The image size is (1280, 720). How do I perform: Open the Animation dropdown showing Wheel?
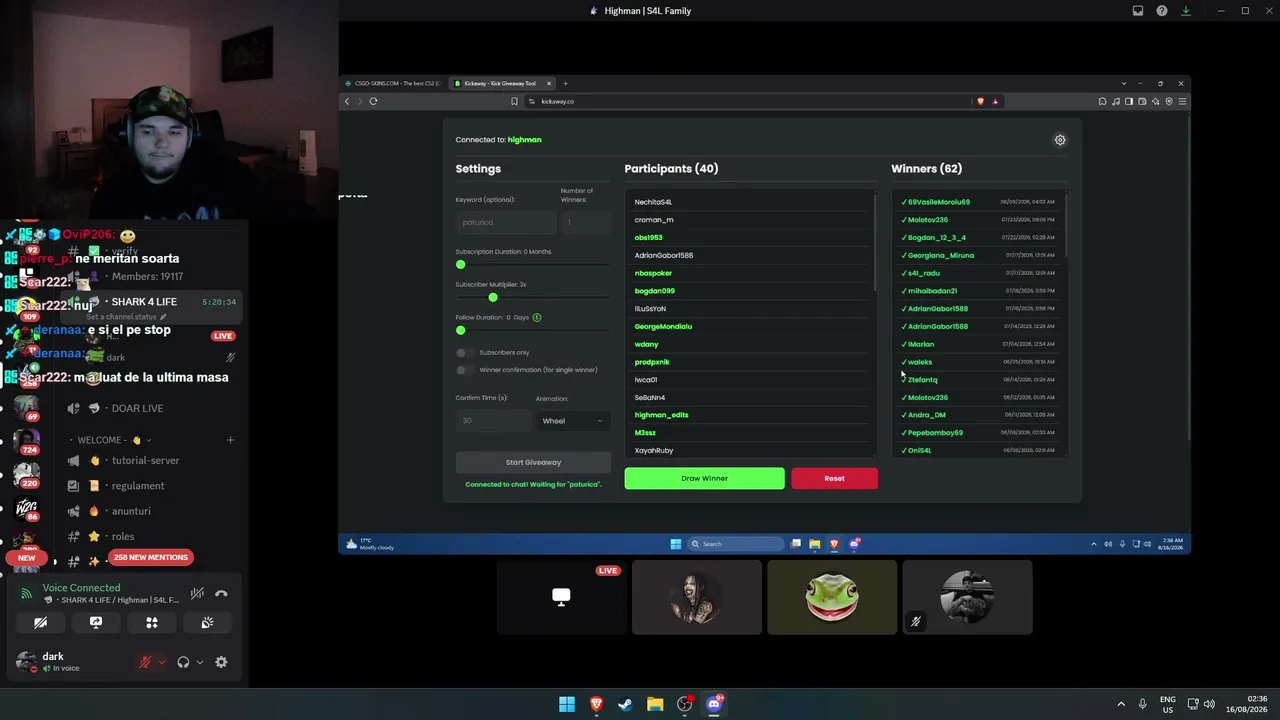click(572, 421)
